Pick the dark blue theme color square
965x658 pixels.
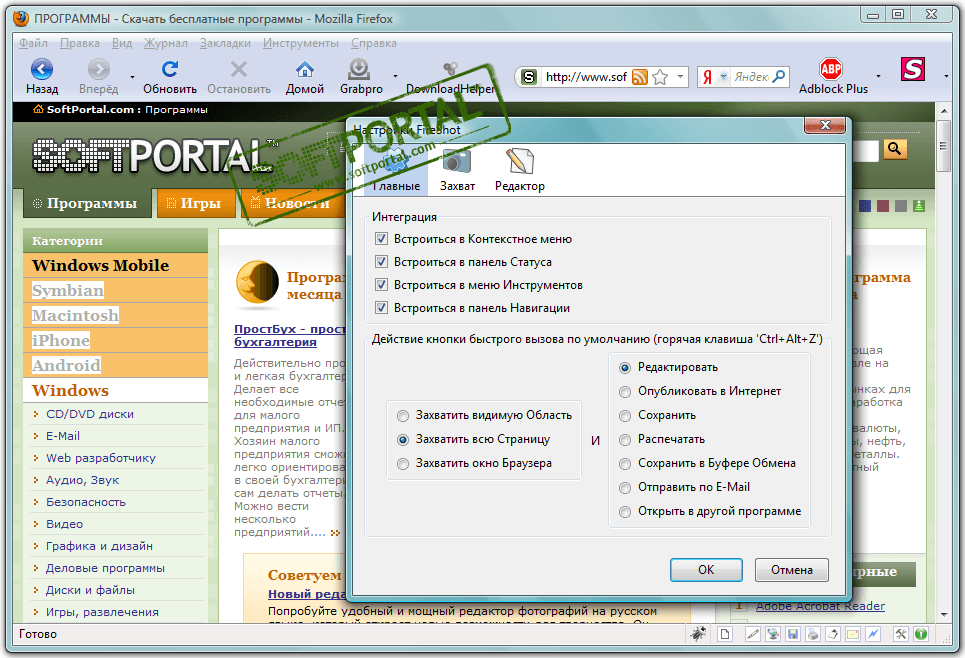pyautogui.click(x=865, y=206)
